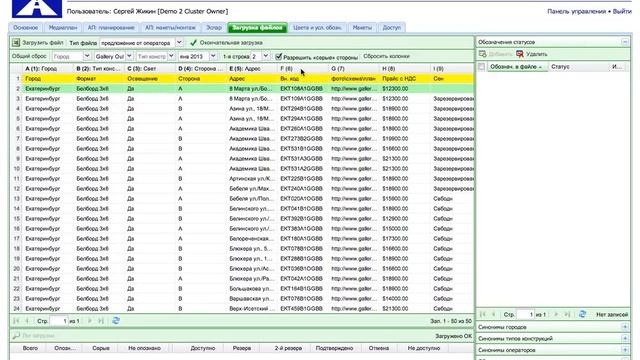Click the upload file spreadsheet icon
640x360 pixels.
coord(16,42)
